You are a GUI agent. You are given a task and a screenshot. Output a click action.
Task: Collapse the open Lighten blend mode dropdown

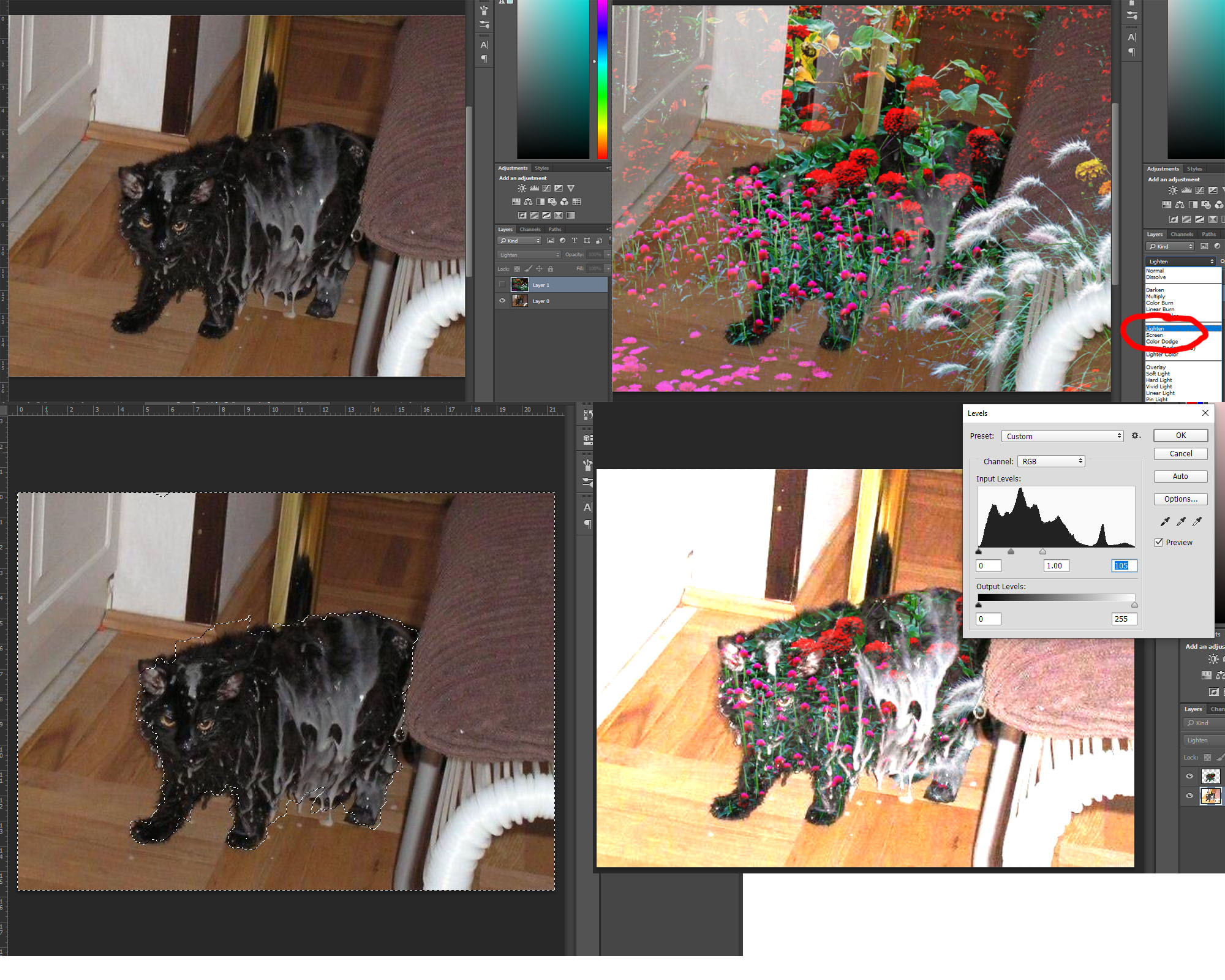click(1180, 262)
